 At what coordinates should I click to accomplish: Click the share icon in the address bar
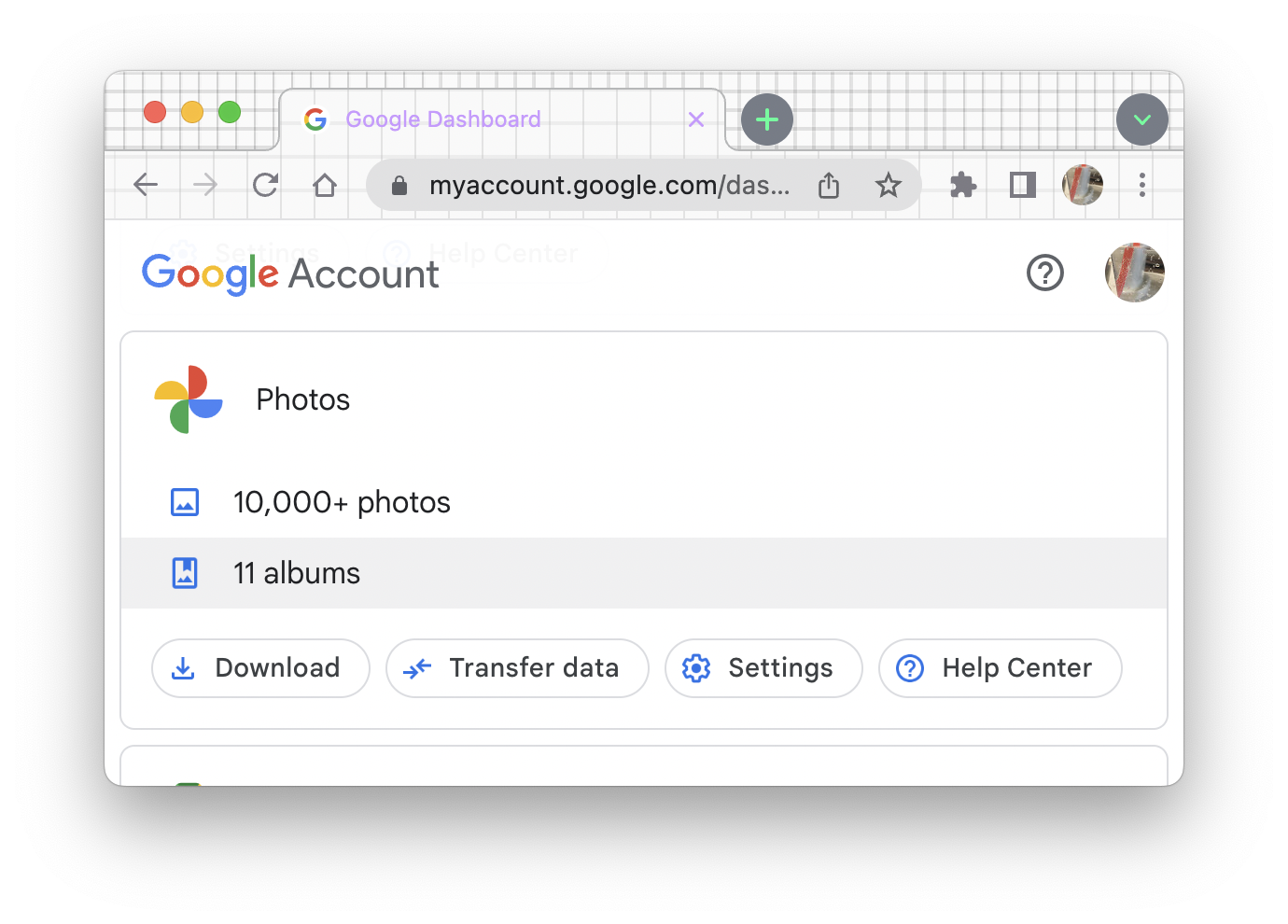[829, 185]
